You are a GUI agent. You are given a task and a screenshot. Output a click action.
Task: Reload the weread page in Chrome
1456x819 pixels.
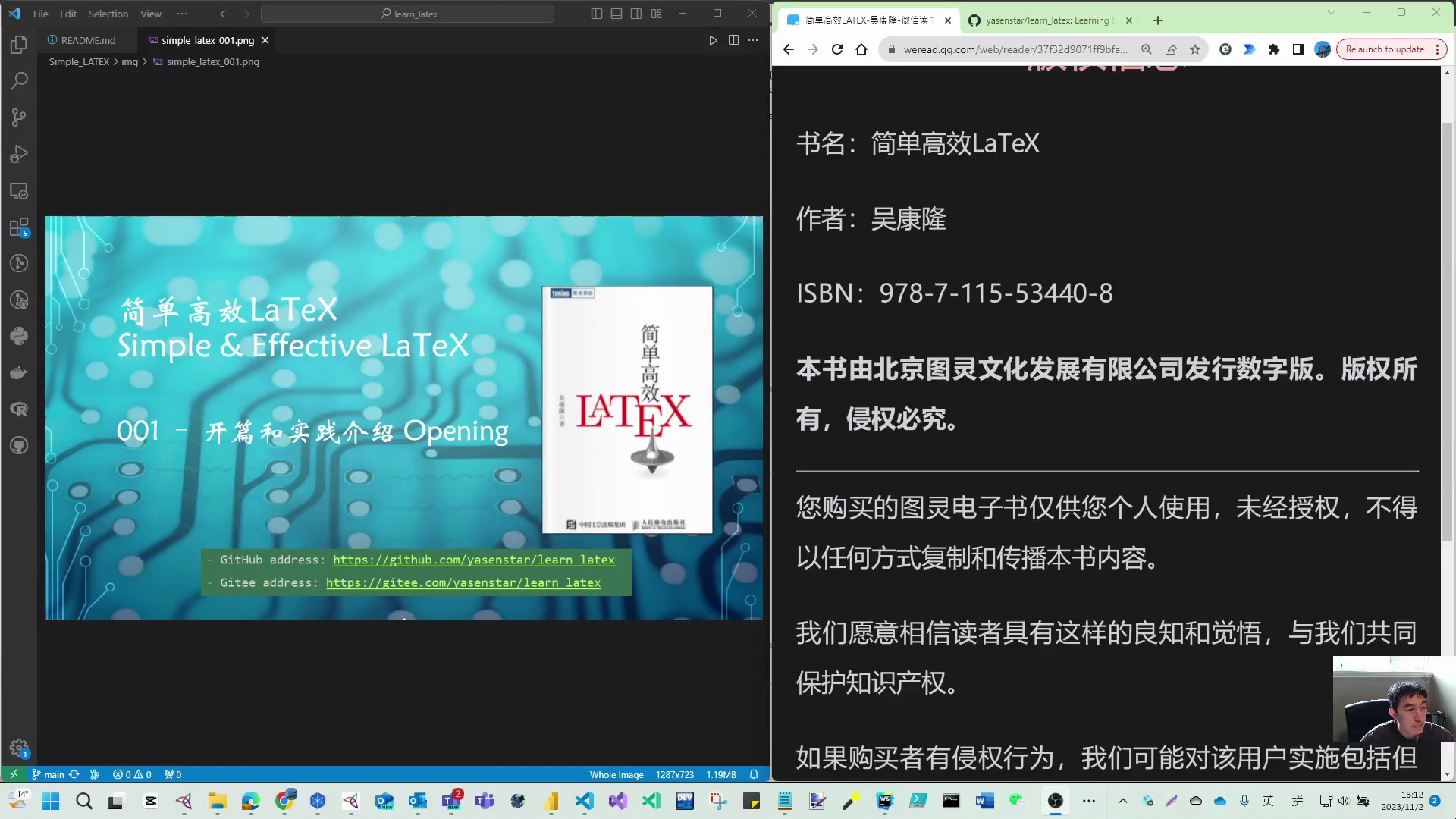tap(837, 49)
